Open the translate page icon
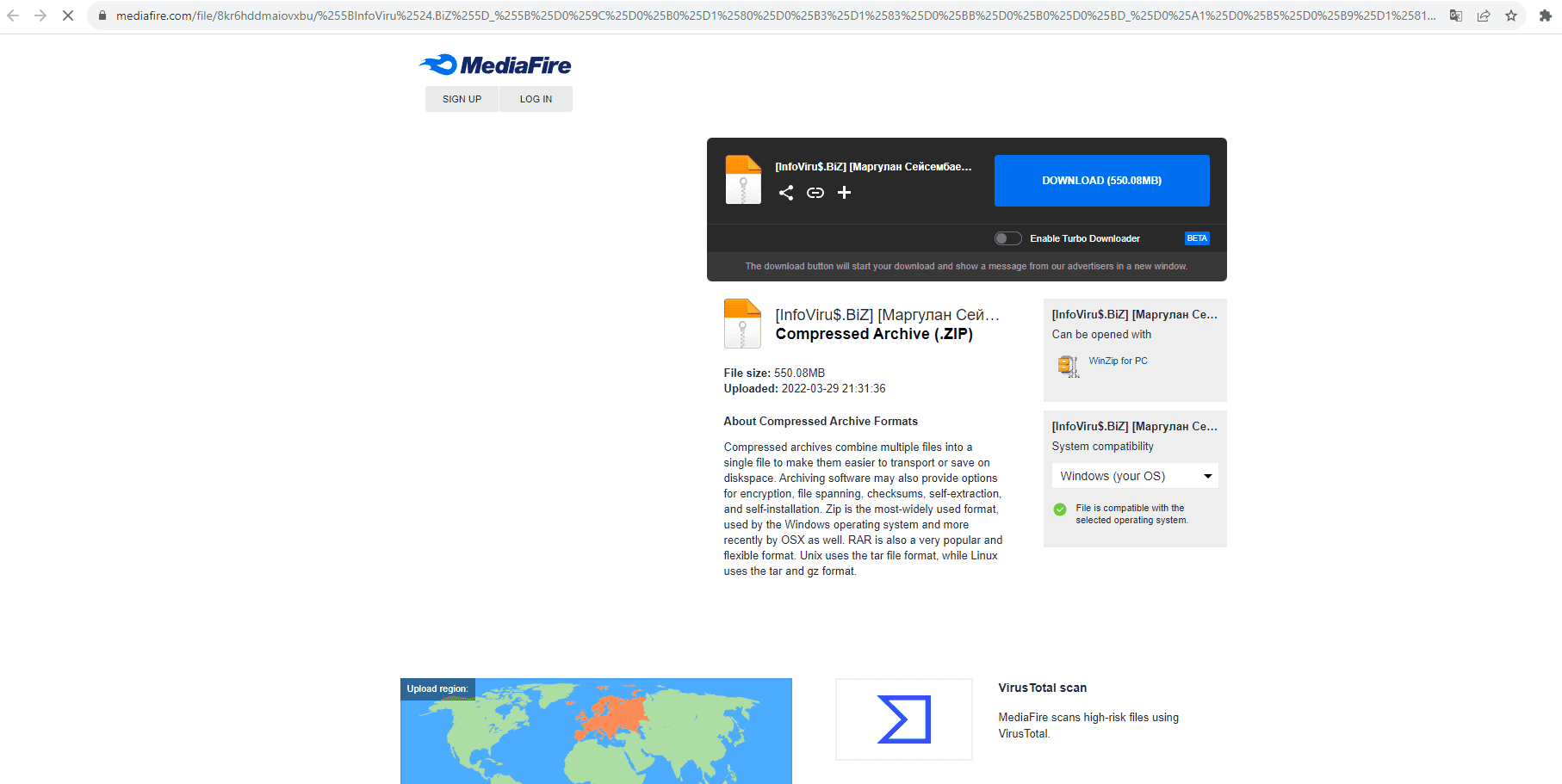The width and height of the screenshot is (1562, 784). pos(1456,15)
